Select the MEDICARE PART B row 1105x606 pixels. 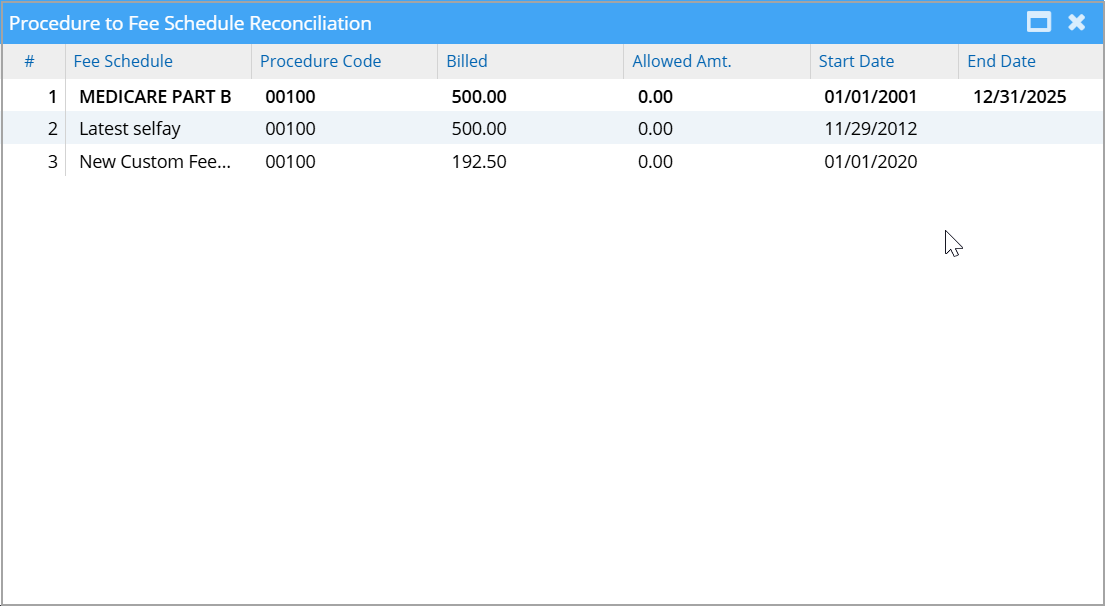tap(155, 97)
